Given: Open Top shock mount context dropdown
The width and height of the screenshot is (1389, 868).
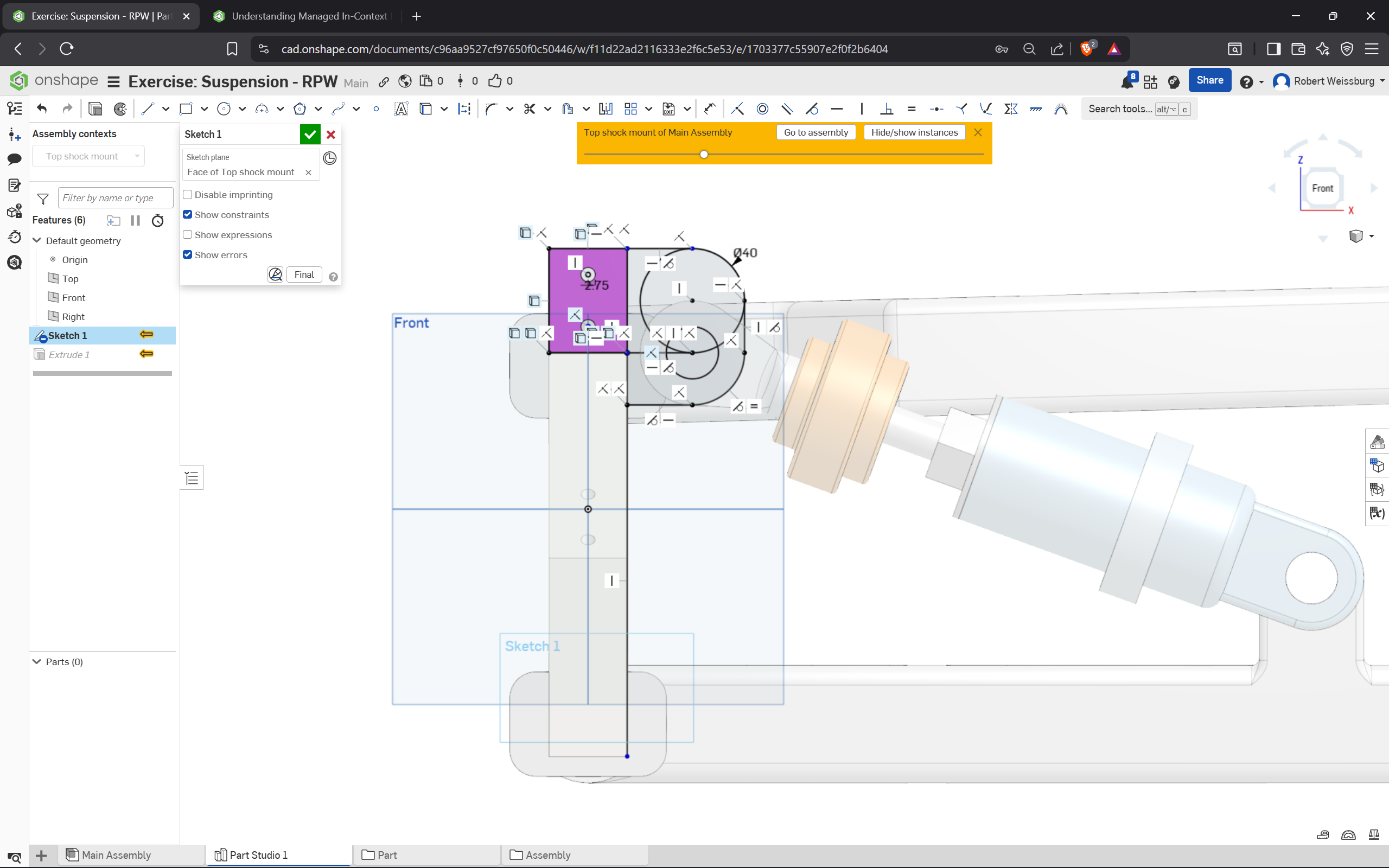Looking at the screenshot, I should [88, 156].
